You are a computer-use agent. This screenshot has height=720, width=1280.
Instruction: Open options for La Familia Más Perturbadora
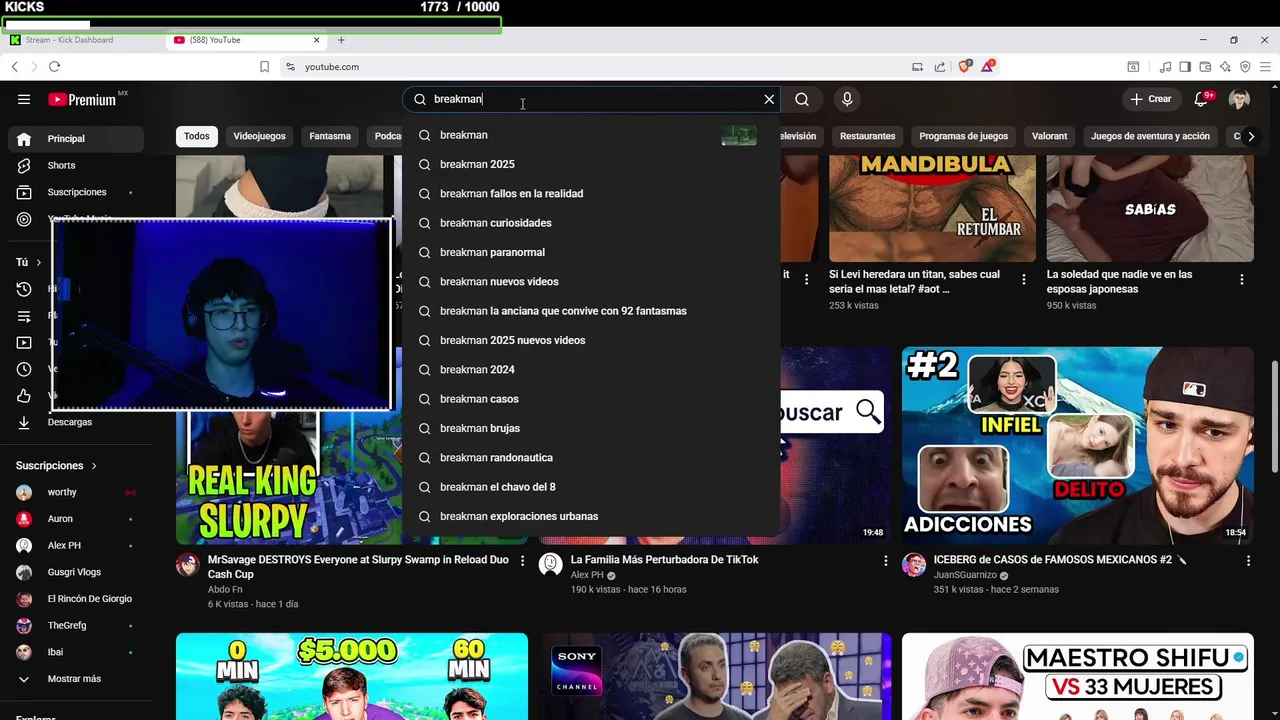click(885, 561)
